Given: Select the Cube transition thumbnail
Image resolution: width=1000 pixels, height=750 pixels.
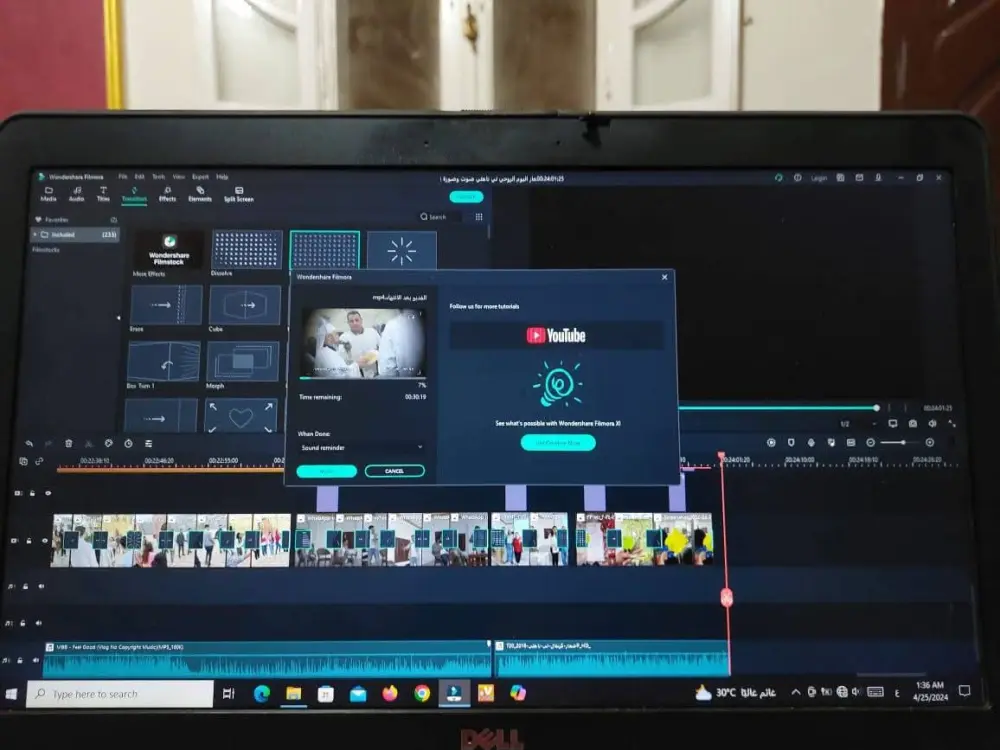Looking at the screenshot, I should click(245, 305).
